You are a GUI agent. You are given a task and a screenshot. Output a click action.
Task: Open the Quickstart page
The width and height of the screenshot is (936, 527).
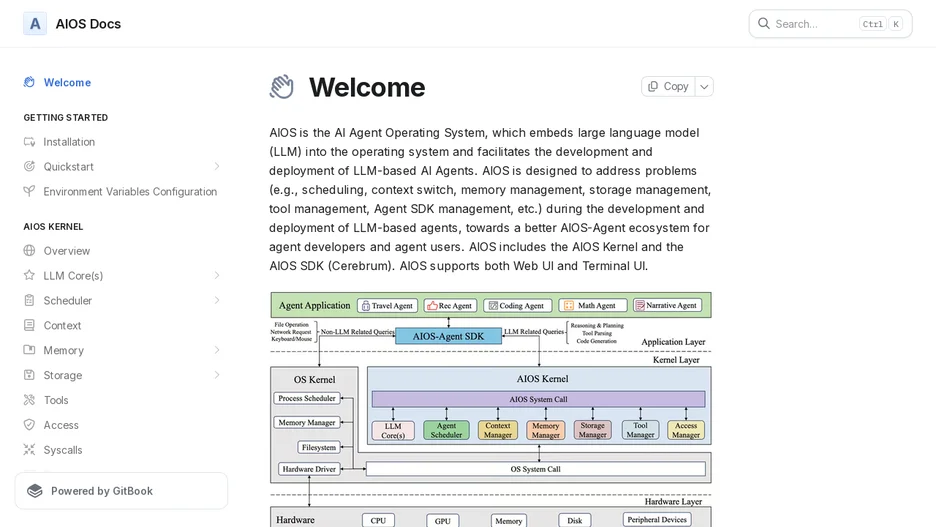tap(69, 167)
